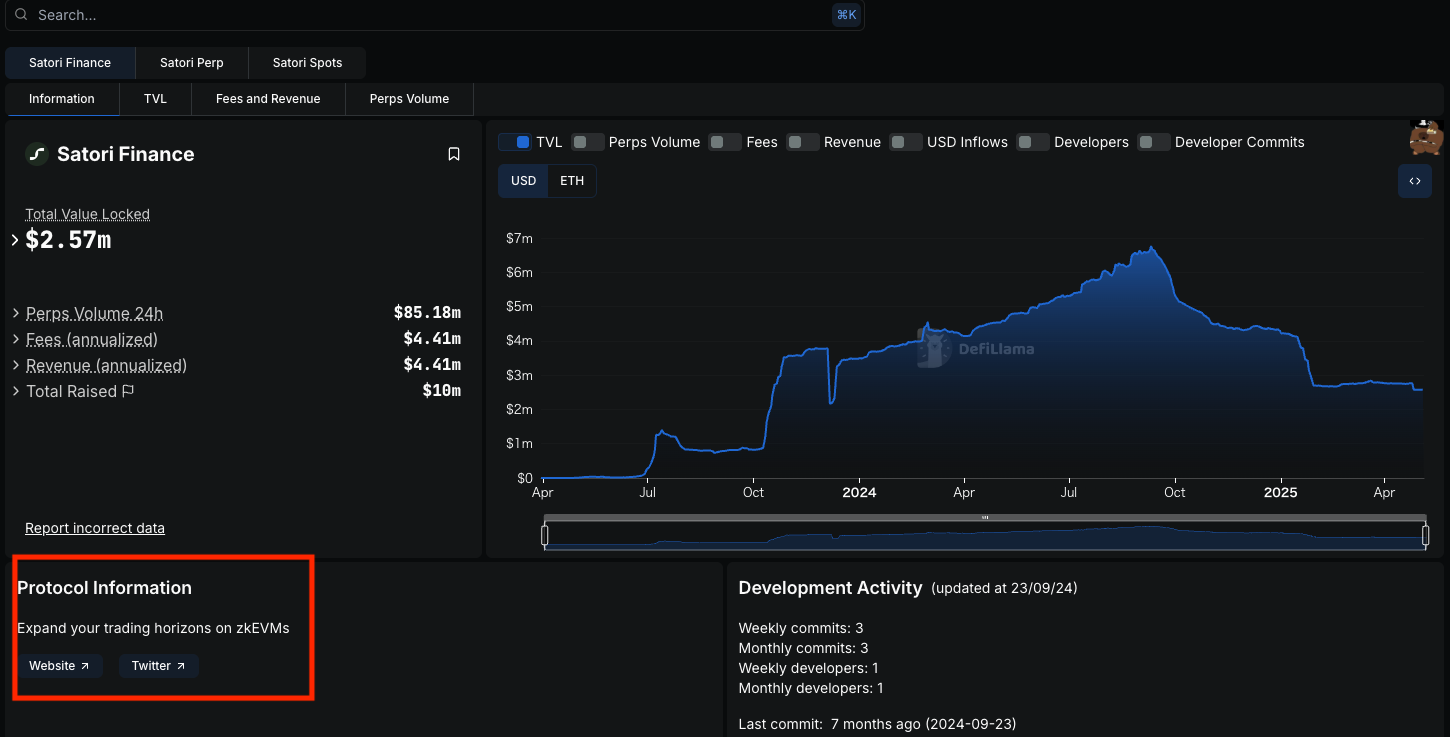Click the search magnifier icon

pyautogui.click(x=21, y=15)
